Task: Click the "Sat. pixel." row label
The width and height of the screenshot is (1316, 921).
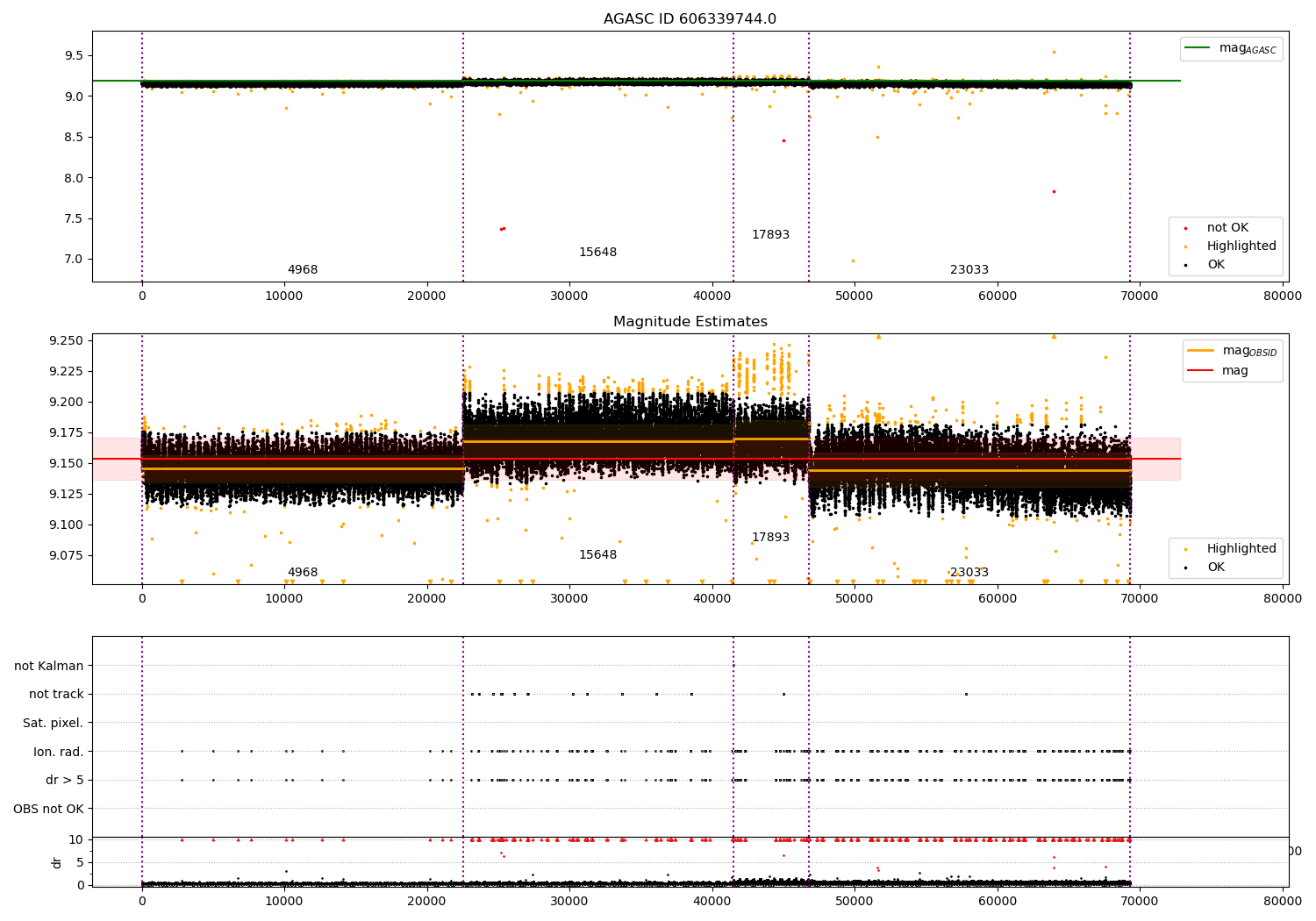Action: coord(54,723)
